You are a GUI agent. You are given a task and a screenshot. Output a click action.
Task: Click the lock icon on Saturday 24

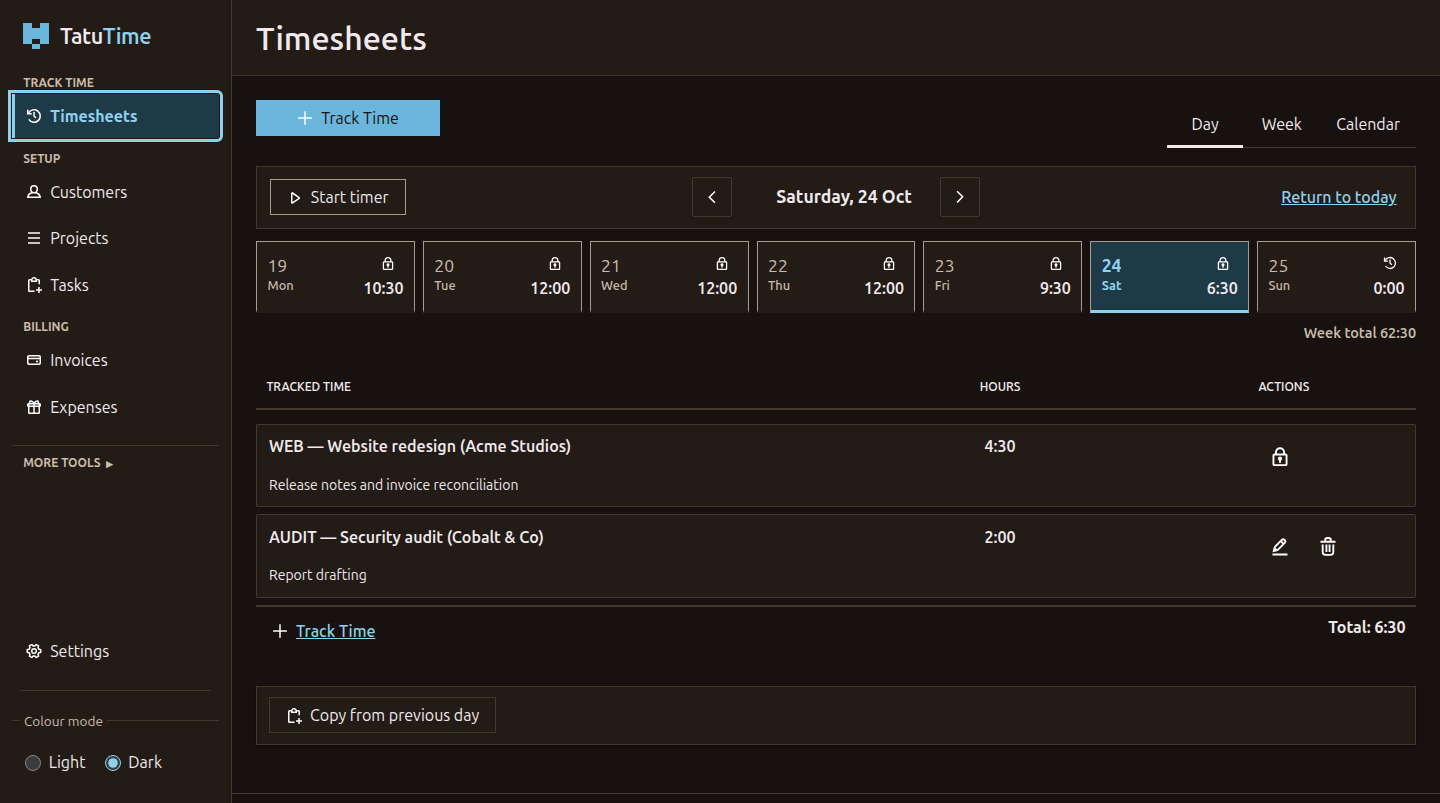point(1222,264)
